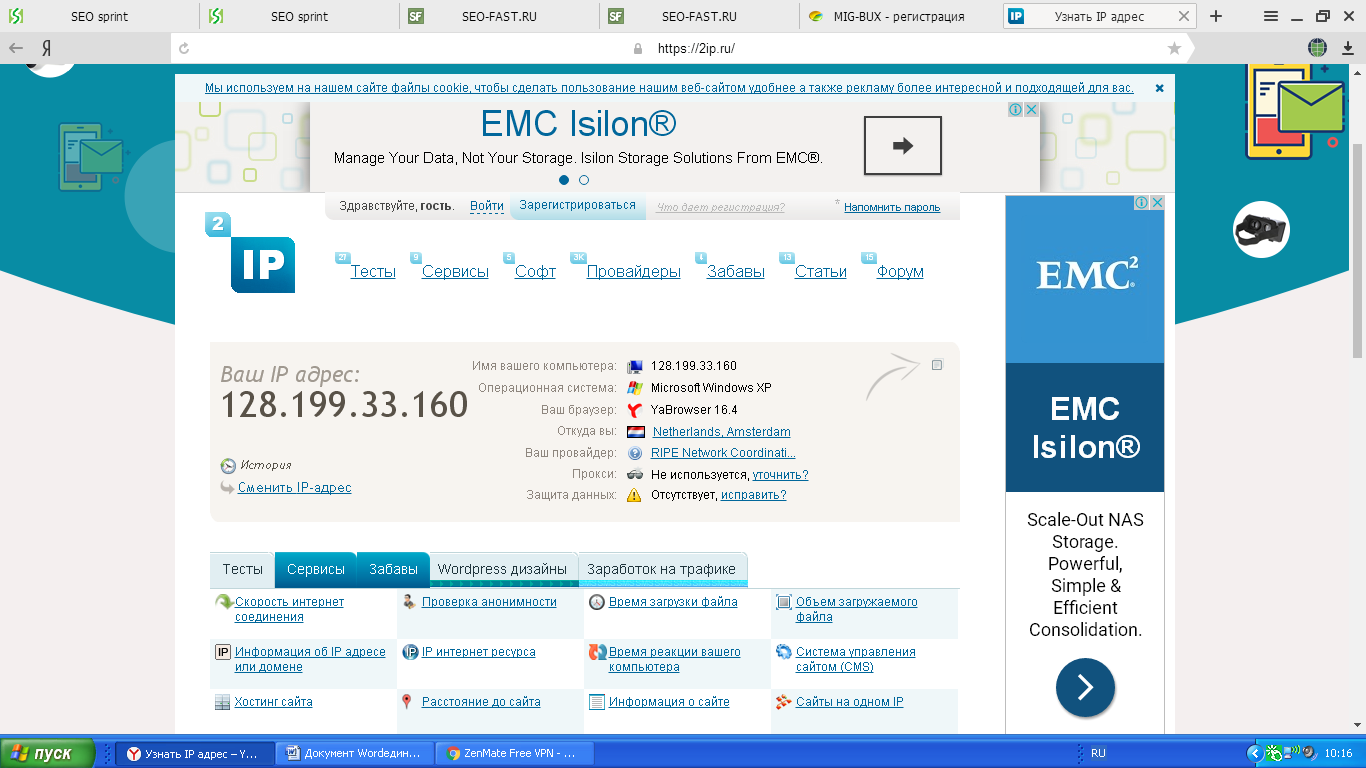This screenshot has height=768, width=1366.
Task: Click the network connection icon in system tray
Action: [1290, 753]
